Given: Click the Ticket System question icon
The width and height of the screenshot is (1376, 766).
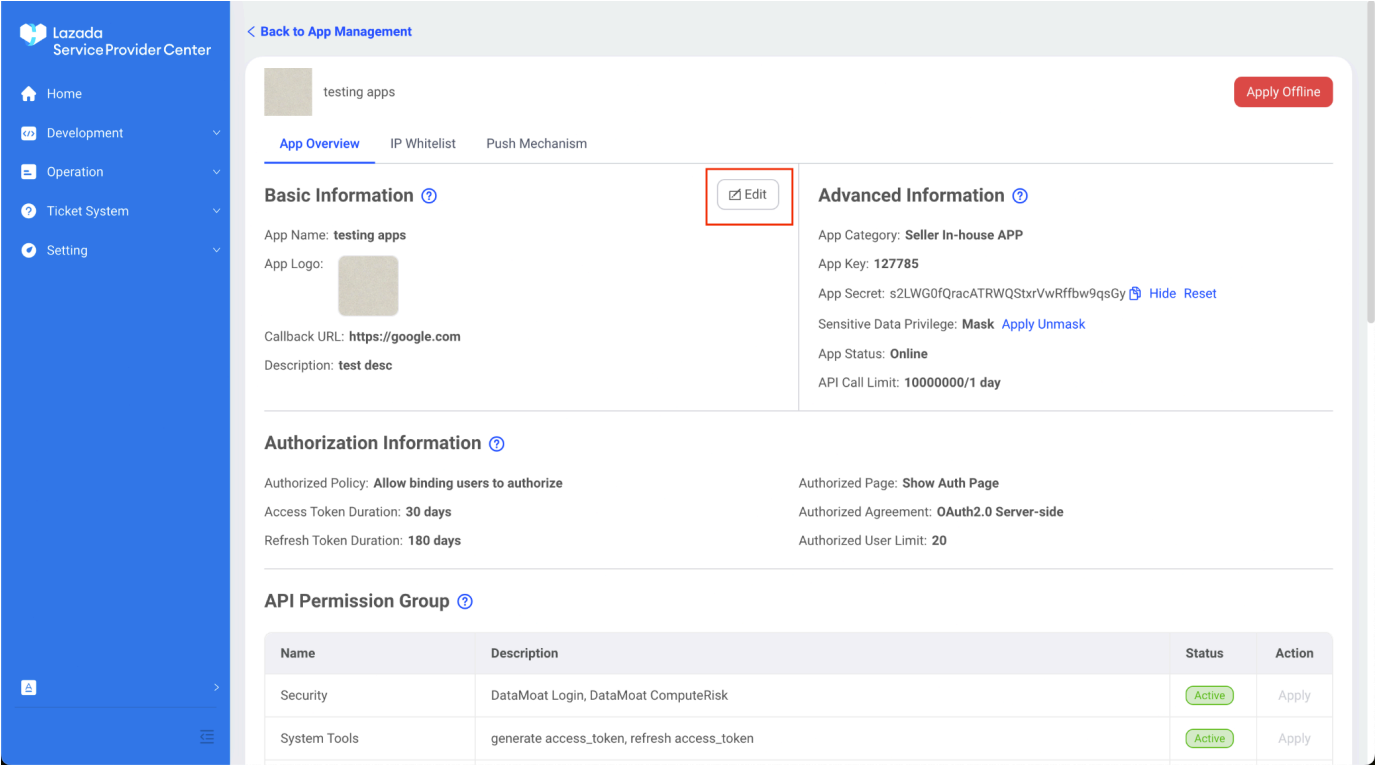Looking at the screenshot, I should click(29, 211).
